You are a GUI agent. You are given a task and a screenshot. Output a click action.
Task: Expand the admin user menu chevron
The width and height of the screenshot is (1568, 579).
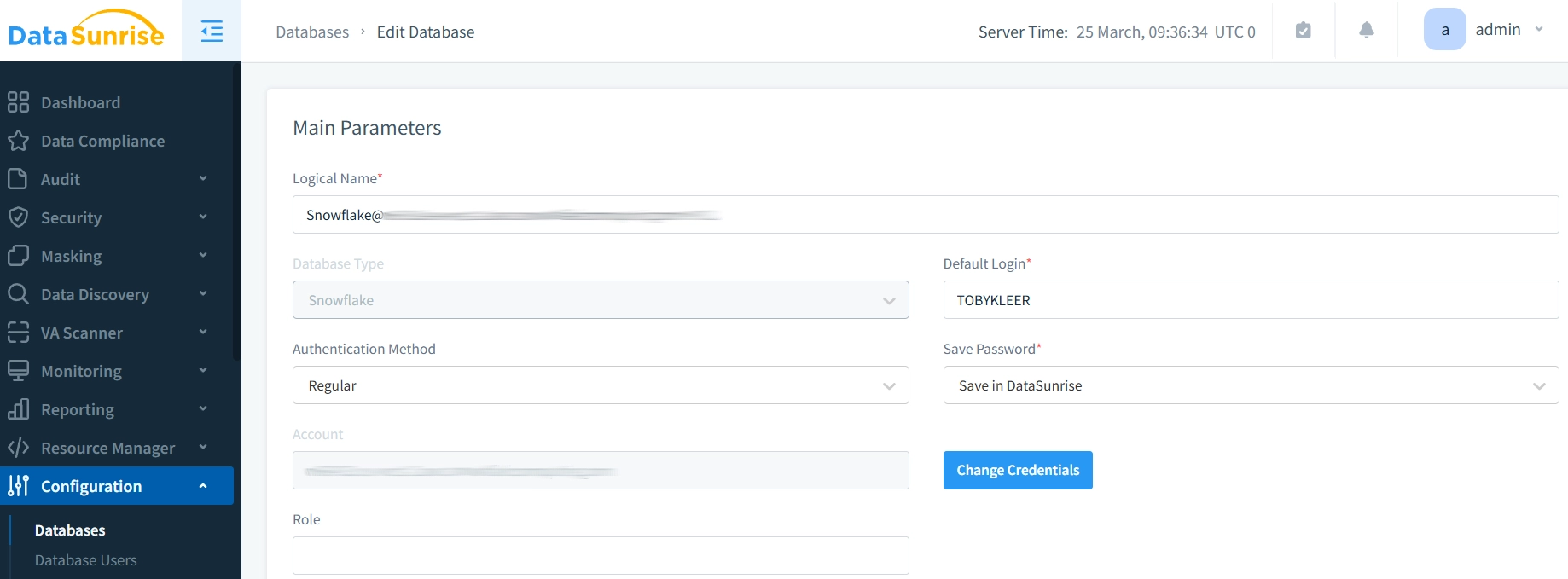click(1539, 30)
